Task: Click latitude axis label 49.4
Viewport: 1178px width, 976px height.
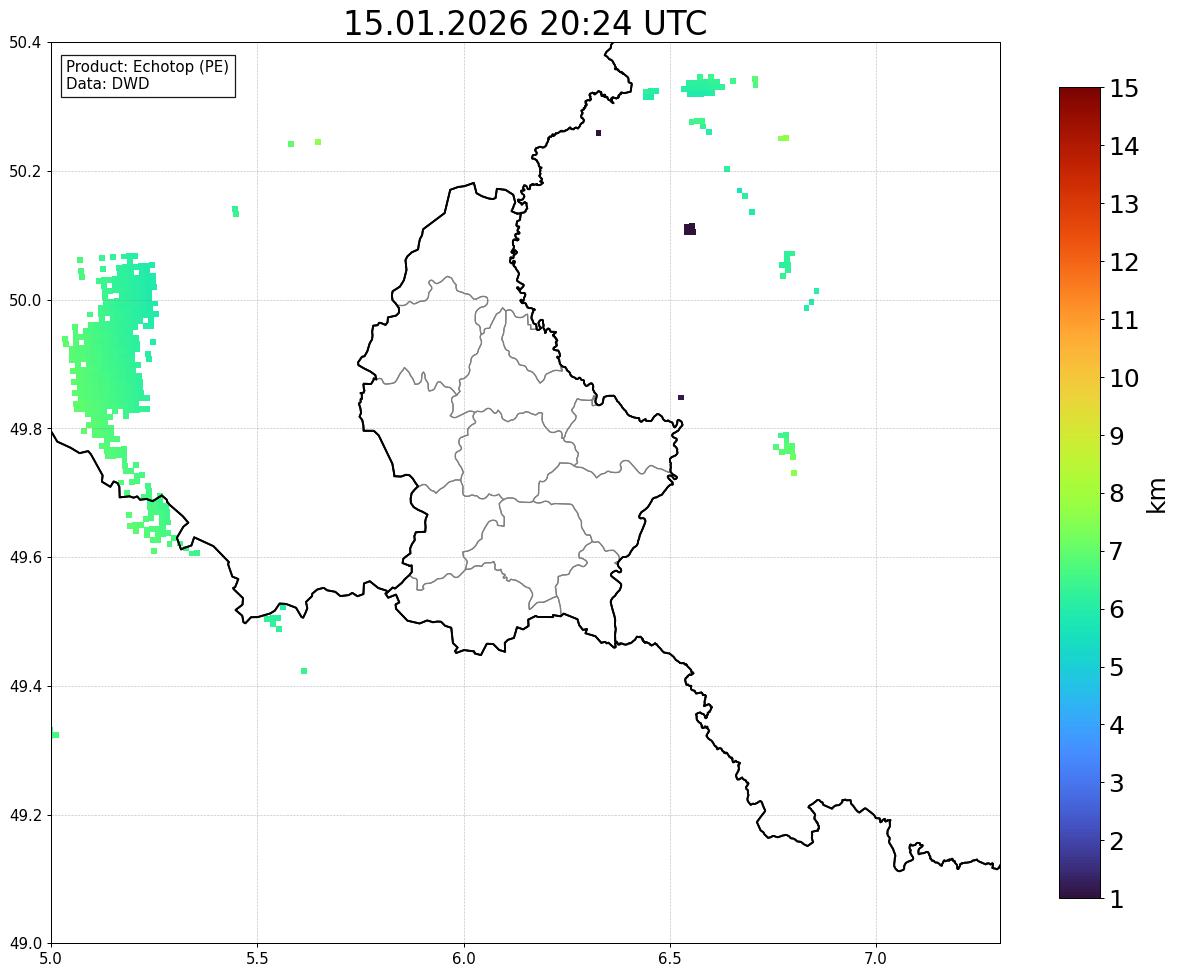Action: point(25,686)
